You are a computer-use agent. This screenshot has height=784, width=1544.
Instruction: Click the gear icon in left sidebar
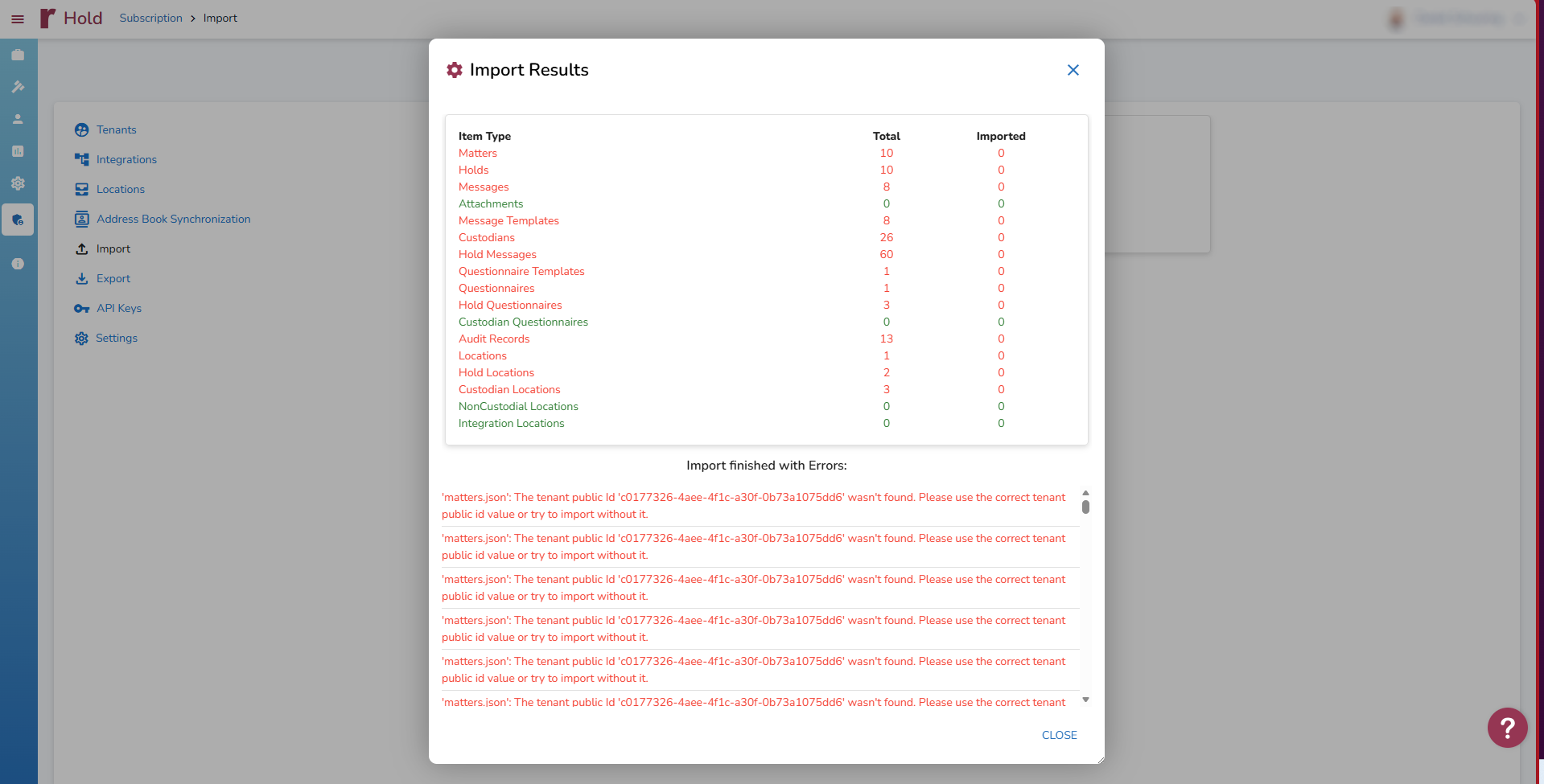pos(18,183)
